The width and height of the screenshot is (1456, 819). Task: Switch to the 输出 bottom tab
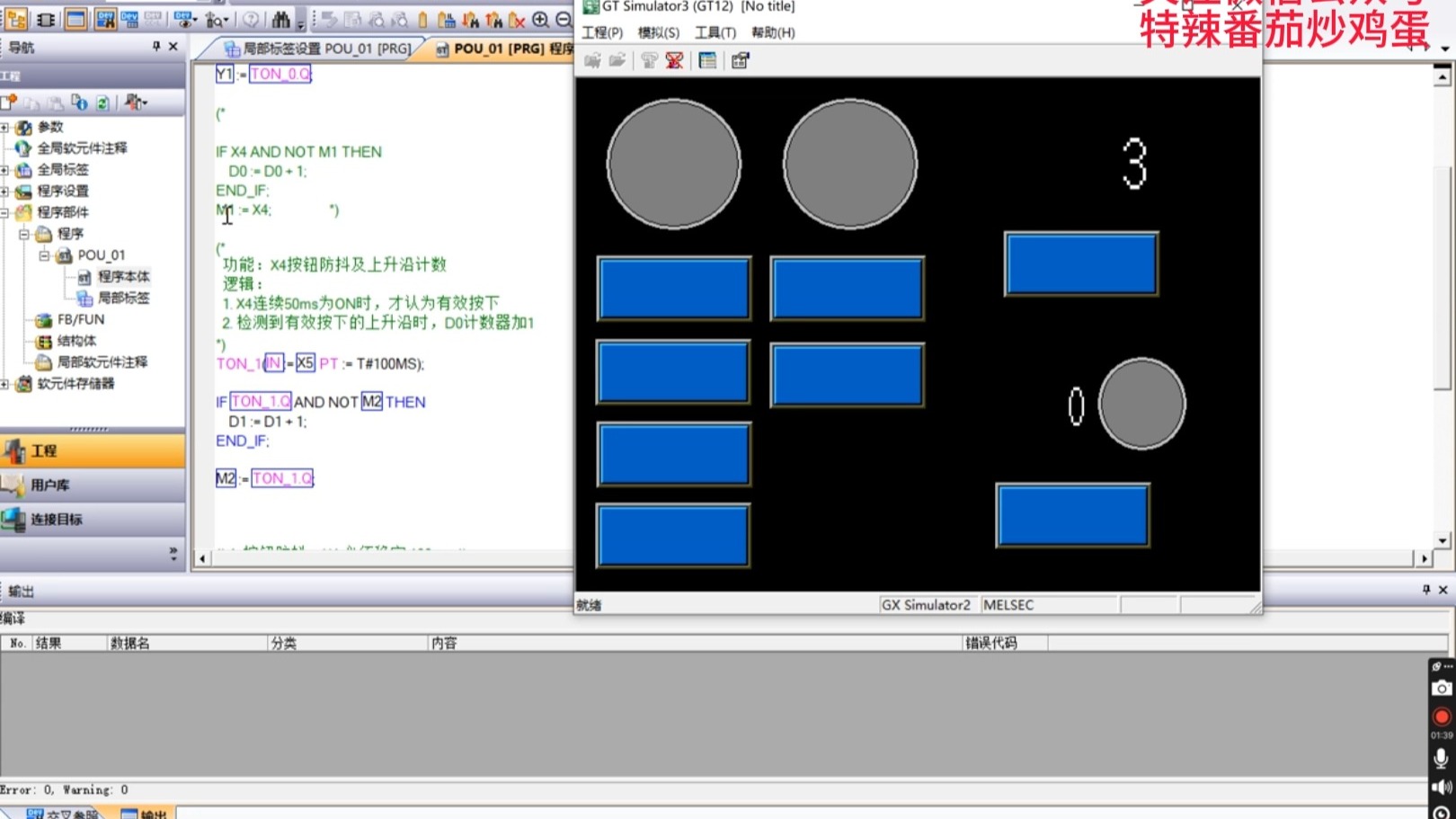tap(146, 813)
